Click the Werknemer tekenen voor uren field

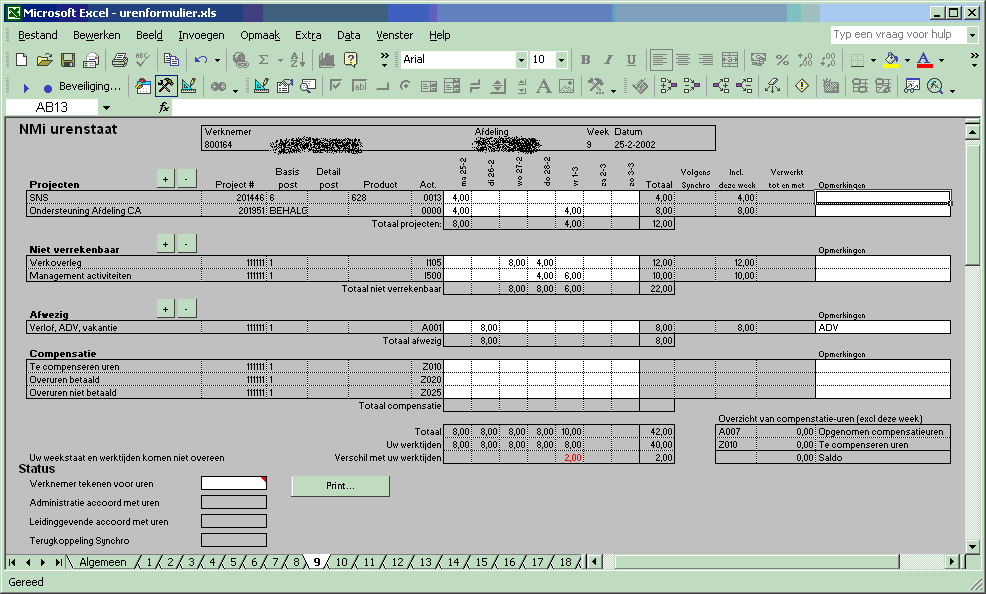click(234, 483)
